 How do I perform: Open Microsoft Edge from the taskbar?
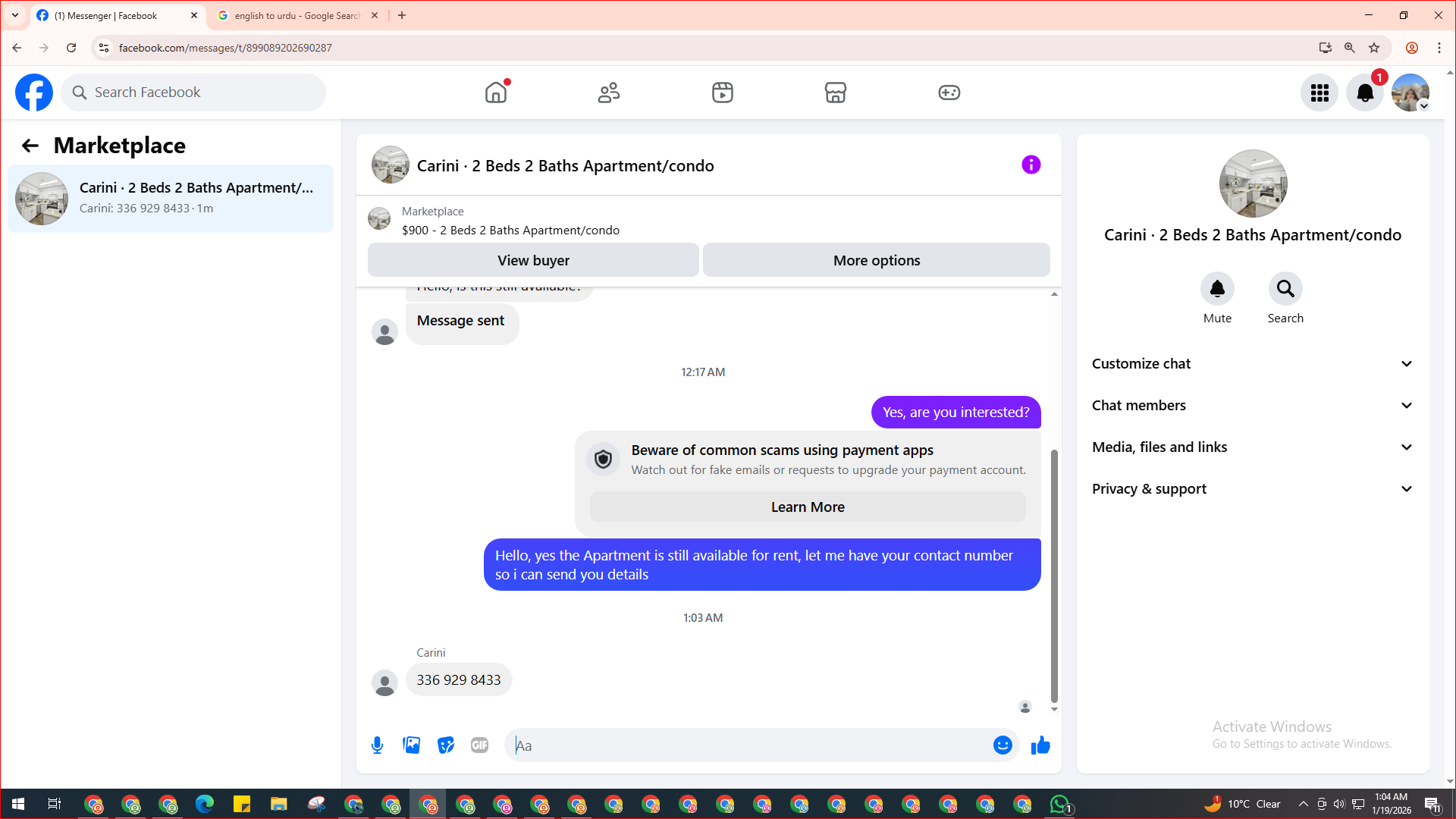205,804
